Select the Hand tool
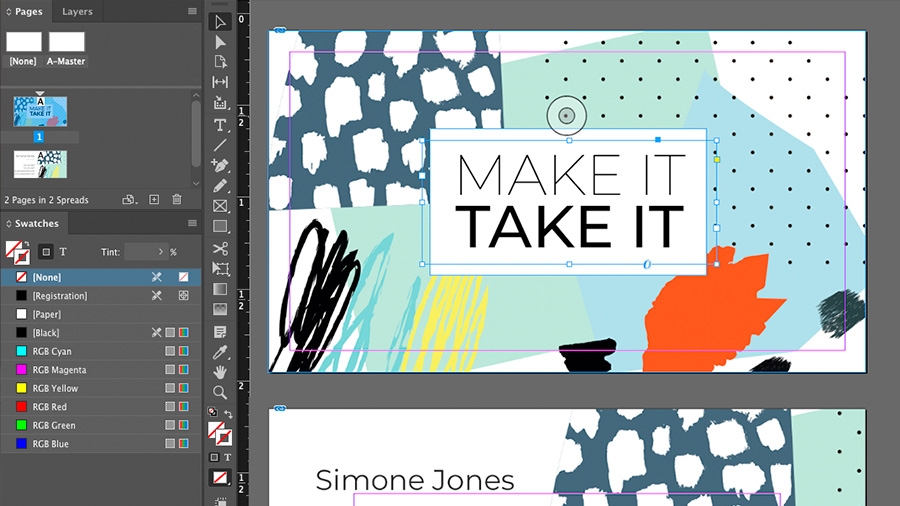 [x=220, y=372]
